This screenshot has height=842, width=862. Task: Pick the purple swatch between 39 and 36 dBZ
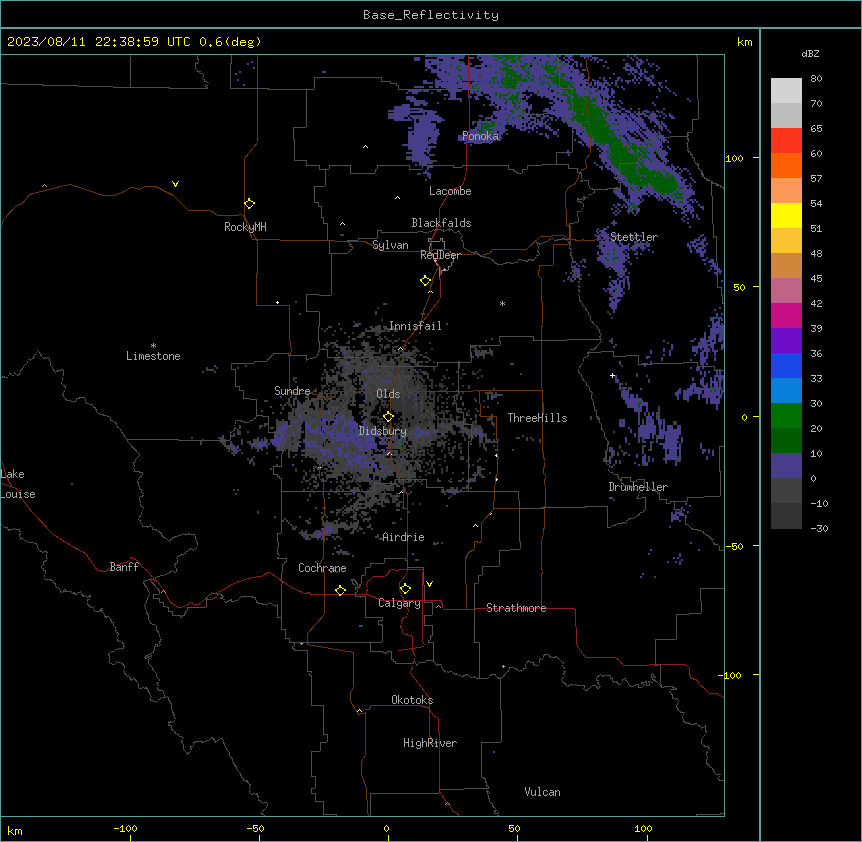[x=786, y=340]
